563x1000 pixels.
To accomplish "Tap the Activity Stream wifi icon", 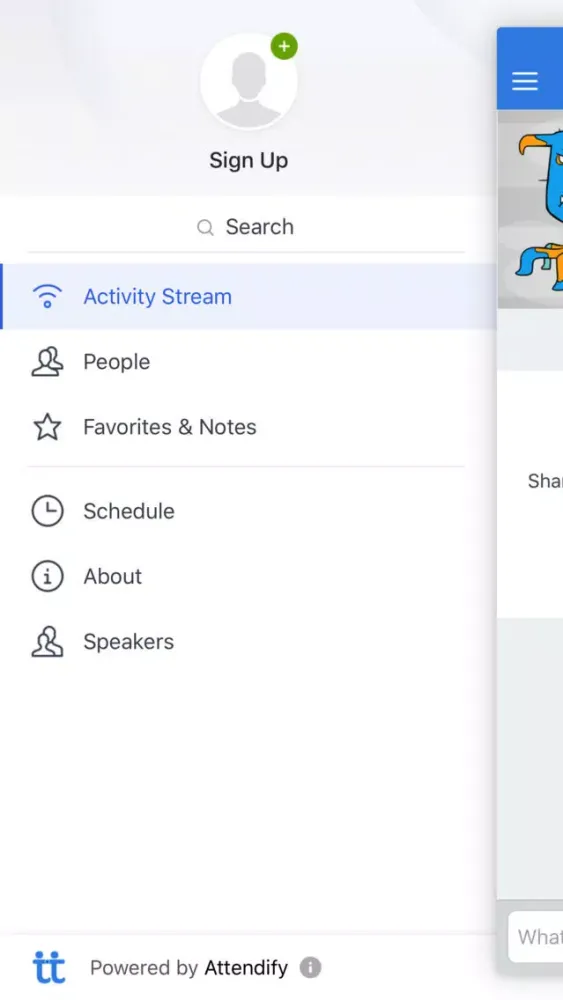I will pos(47,297).
